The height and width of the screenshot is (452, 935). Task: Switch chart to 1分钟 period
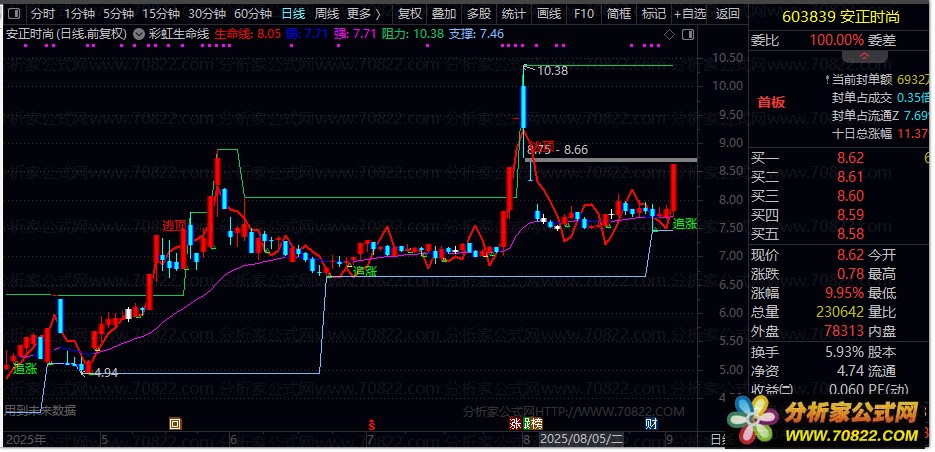tap(79, 14)
